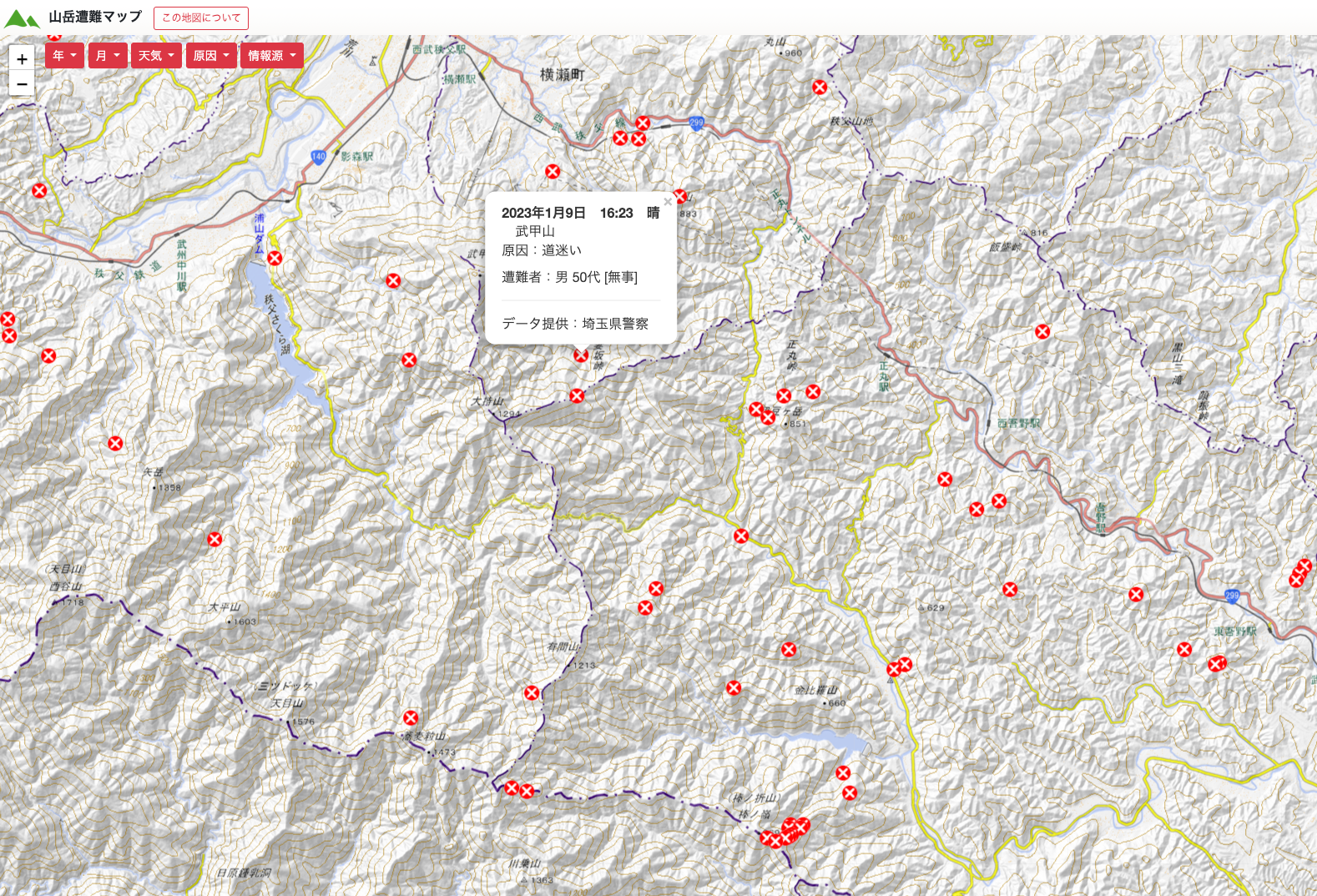Image resolution: width=1317 pixels, height=896 pixels.
Task: Click the 山岳遭難マップ title
Action: tap(95, 17)
